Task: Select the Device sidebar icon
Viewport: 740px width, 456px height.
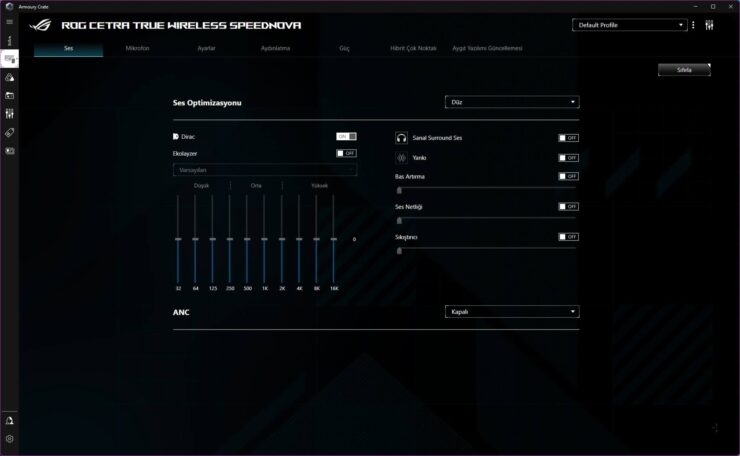Action: pyautogui.click(x=9, y=59)
